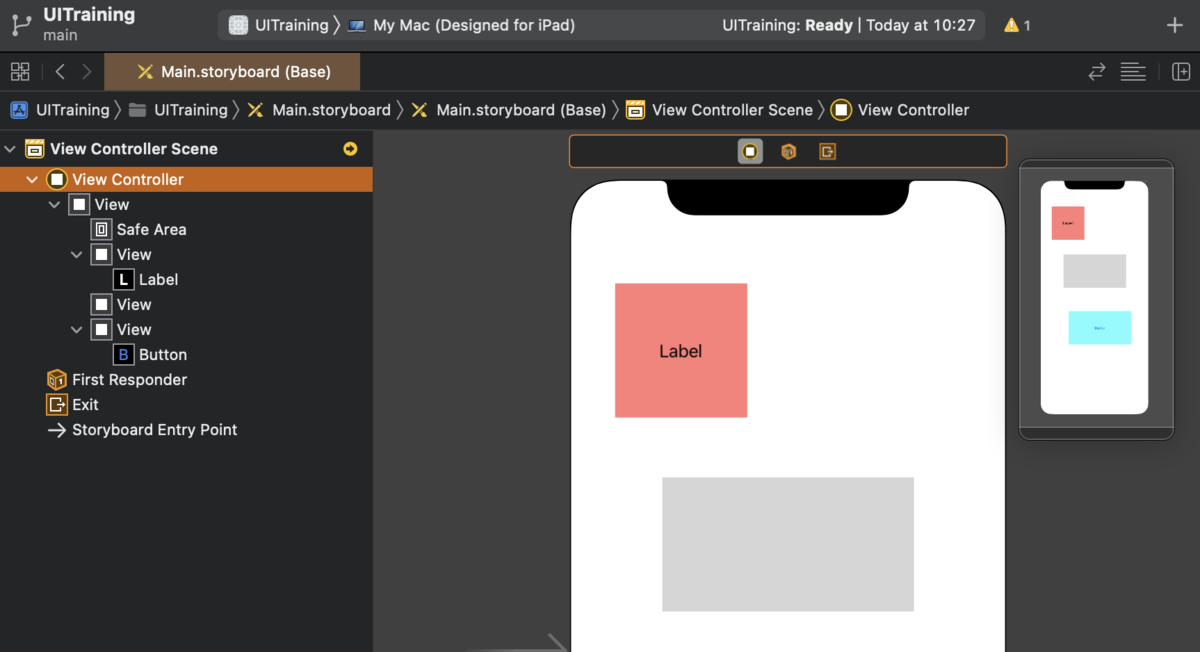This screenshot has width=1200, height=652.
Task: Select the Safe Area row
Action: click(x=186, y=229)
